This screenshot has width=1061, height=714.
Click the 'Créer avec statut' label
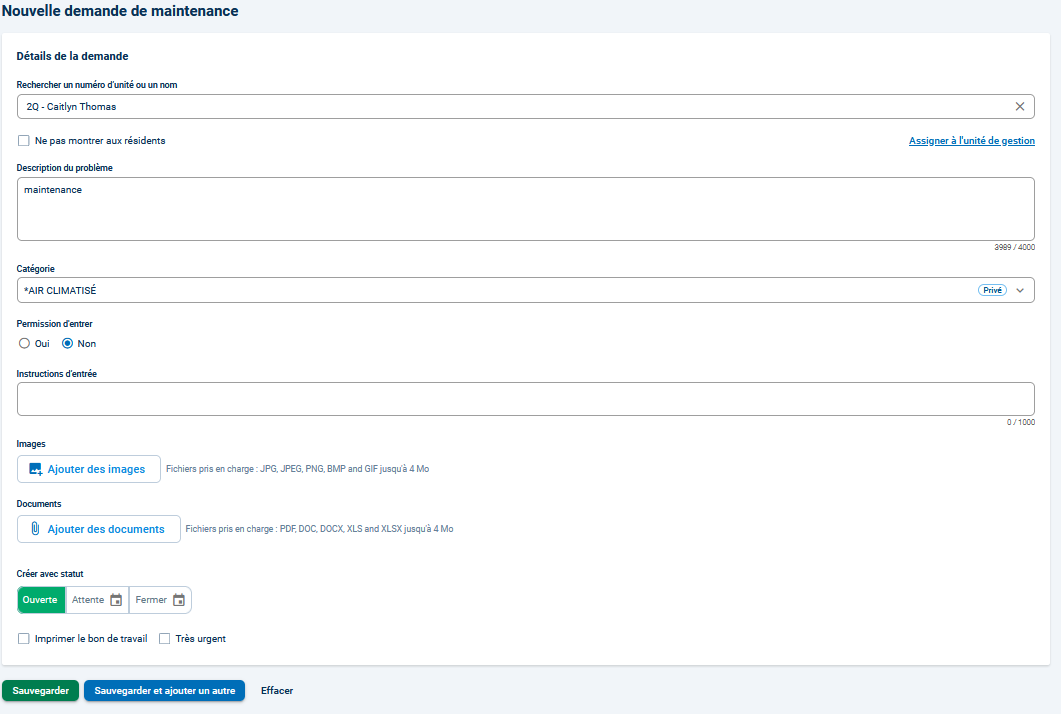50,574
